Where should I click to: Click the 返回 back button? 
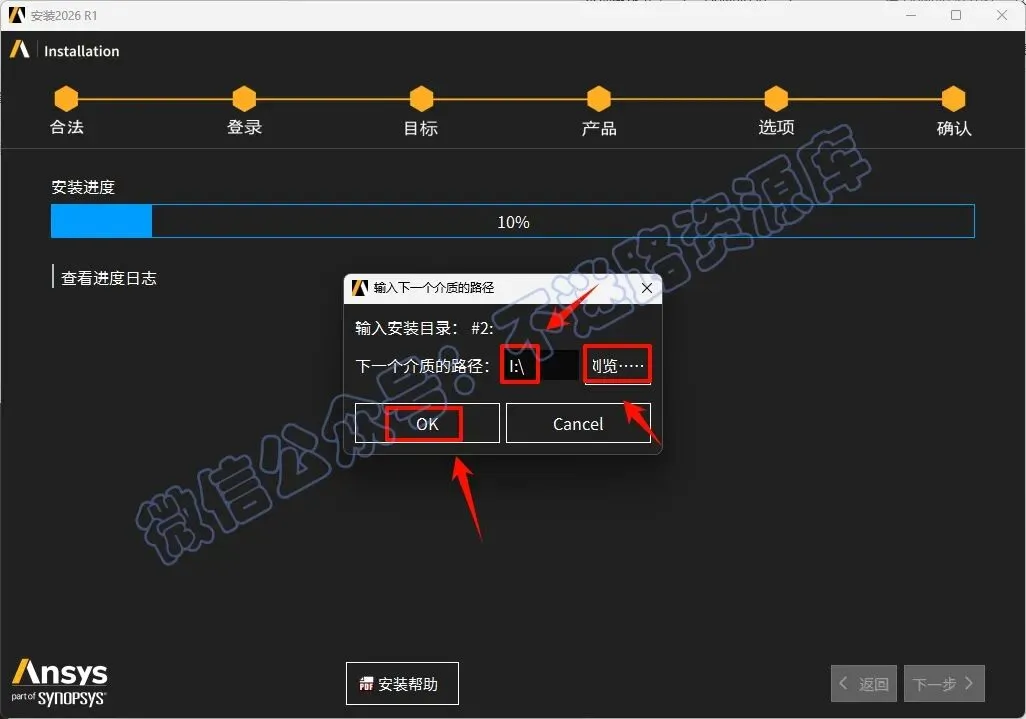click(x=864, y=684)
